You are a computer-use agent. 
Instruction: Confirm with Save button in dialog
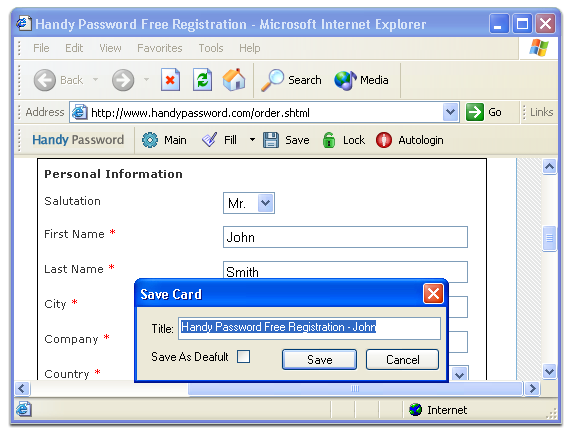click(x=319, y=360)
